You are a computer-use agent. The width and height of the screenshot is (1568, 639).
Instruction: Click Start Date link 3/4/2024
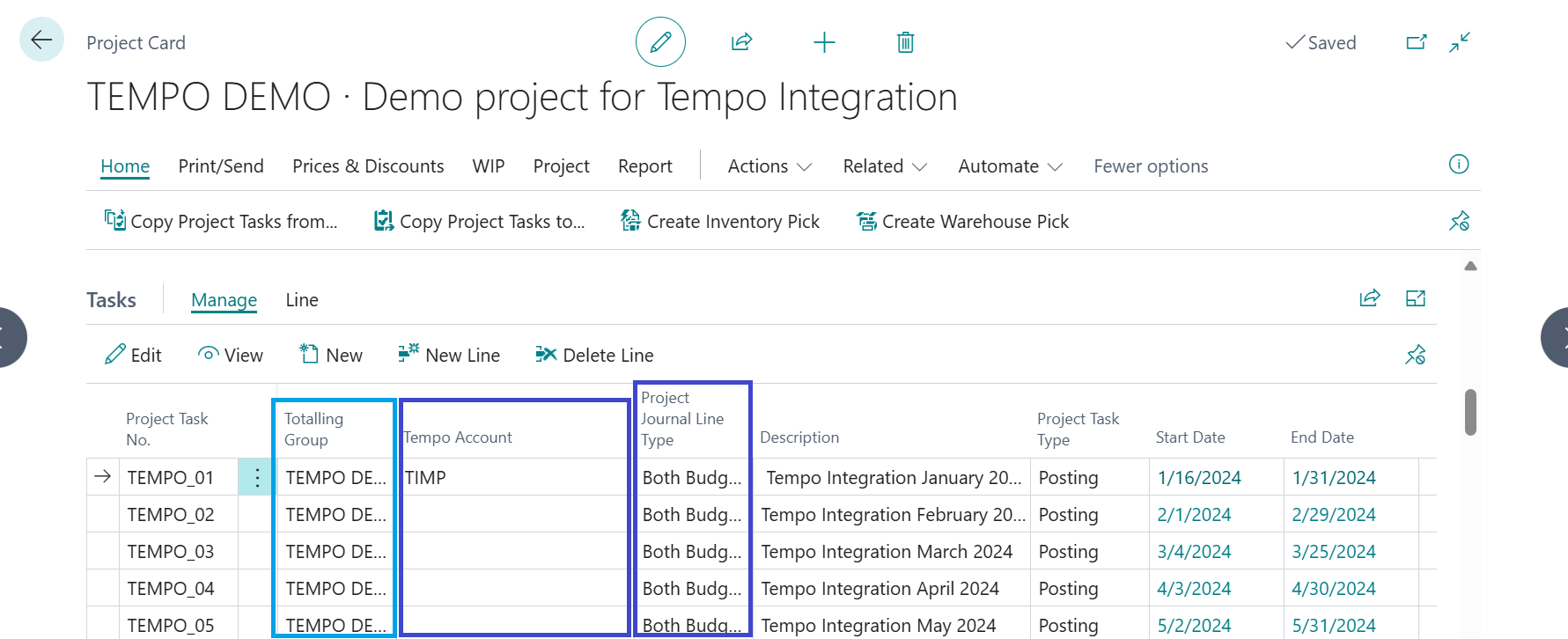tap(1194, 552)
